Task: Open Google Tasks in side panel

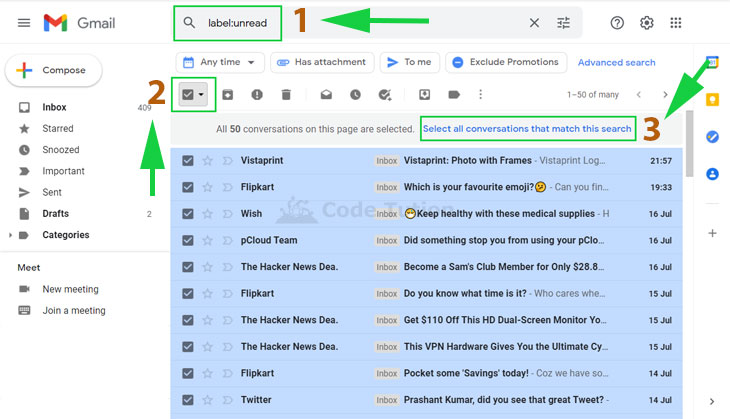Action: coord(712,137)
